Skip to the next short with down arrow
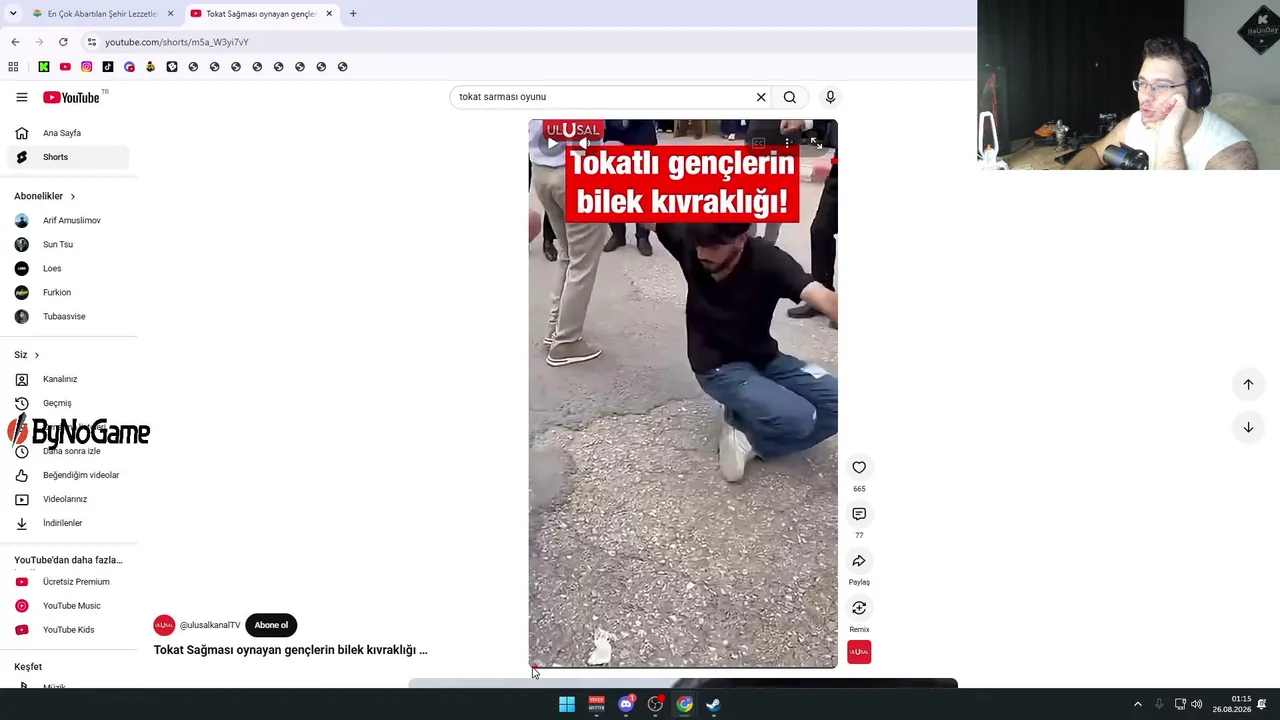 [1248, 427]
